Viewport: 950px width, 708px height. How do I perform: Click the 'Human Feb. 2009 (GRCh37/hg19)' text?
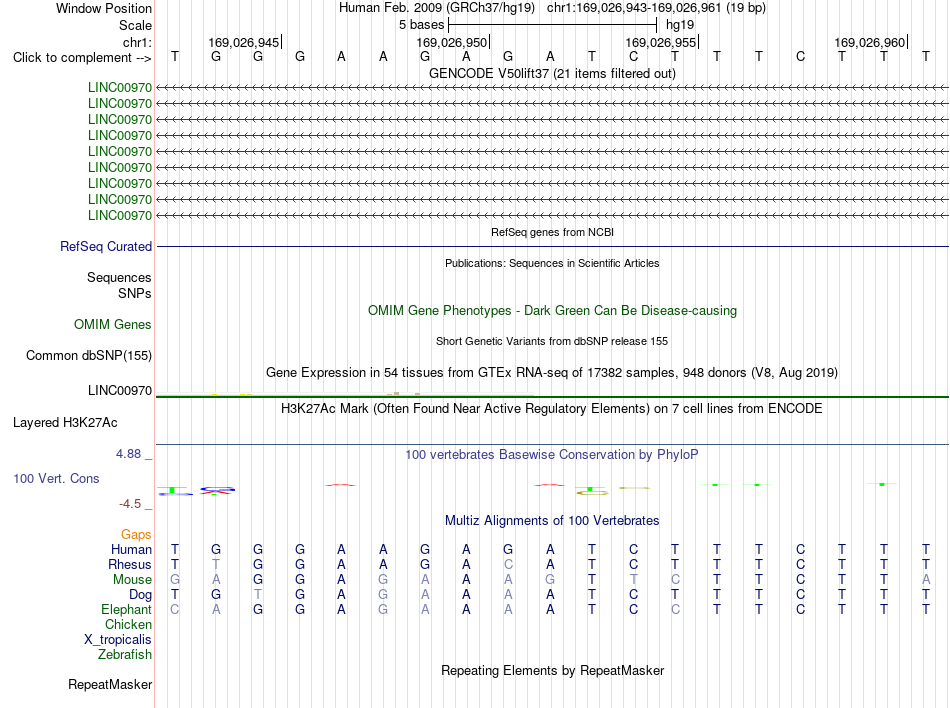point(437,8)
